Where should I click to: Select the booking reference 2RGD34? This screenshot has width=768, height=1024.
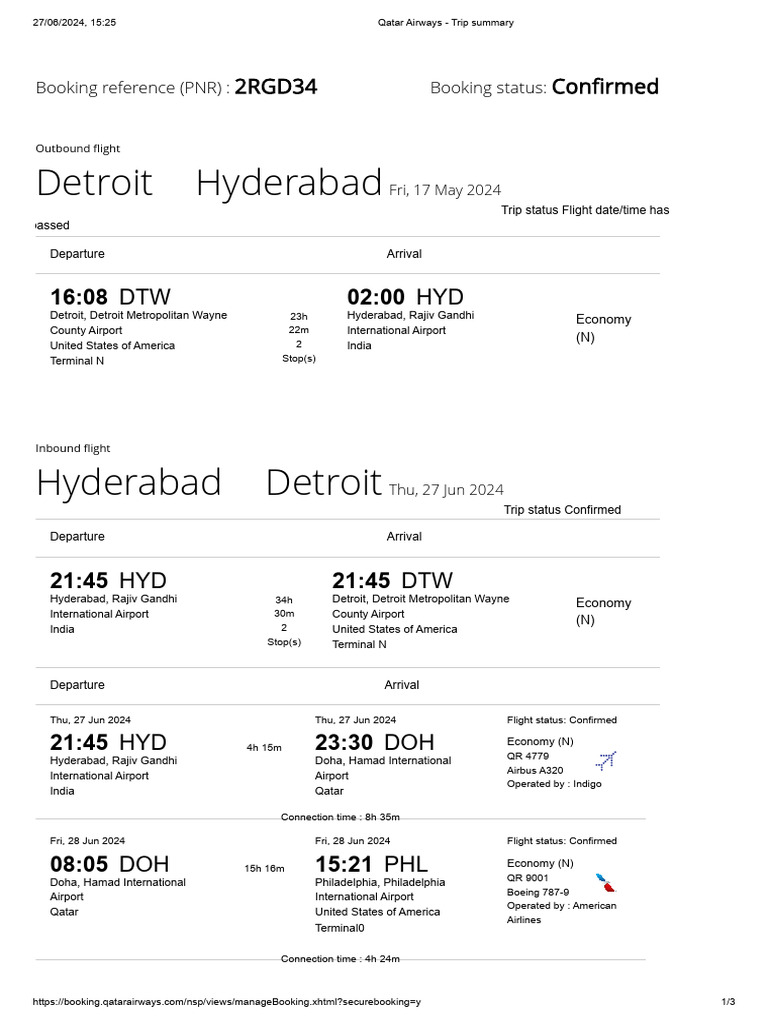(276, 87)
